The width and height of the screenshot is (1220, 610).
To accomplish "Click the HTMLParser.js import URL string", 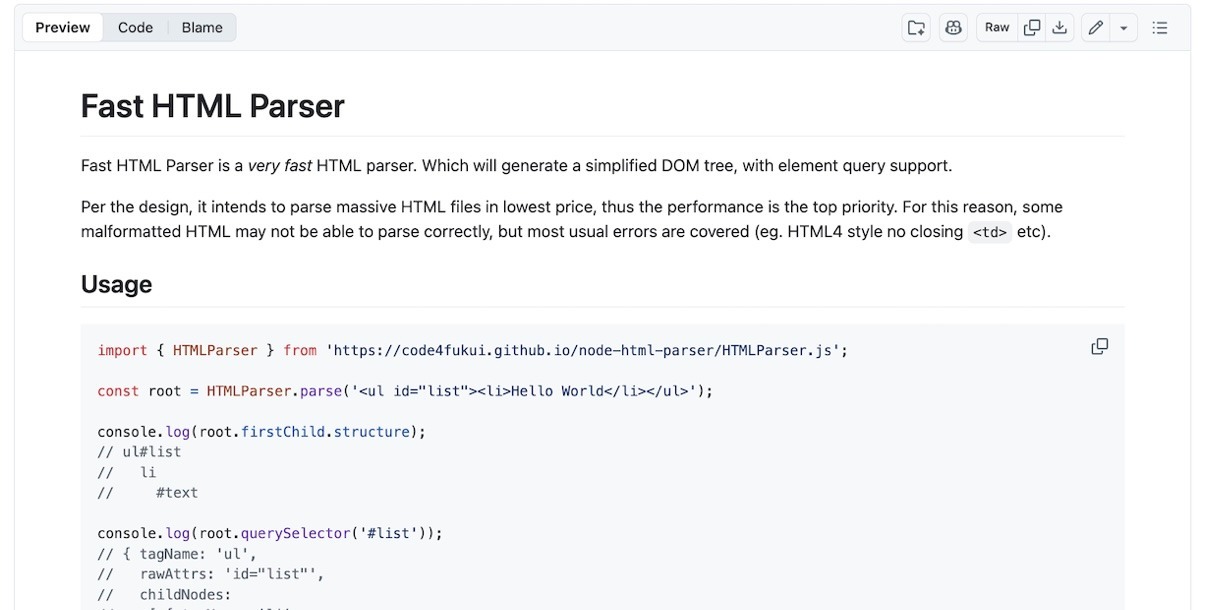I will click(586, 351).
